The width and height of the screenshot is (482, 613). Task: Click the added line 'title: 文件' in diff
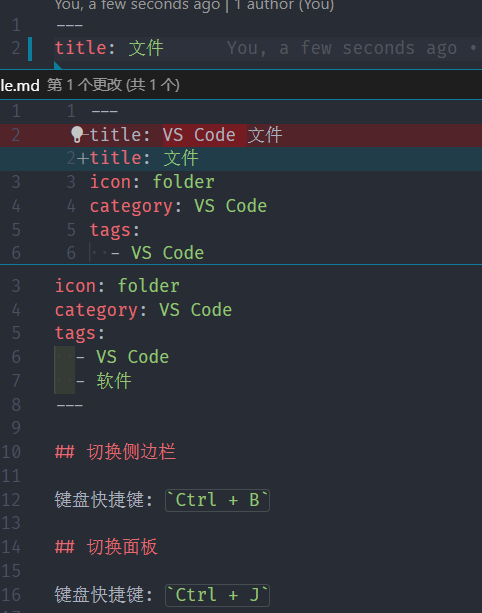click(241, 159)
